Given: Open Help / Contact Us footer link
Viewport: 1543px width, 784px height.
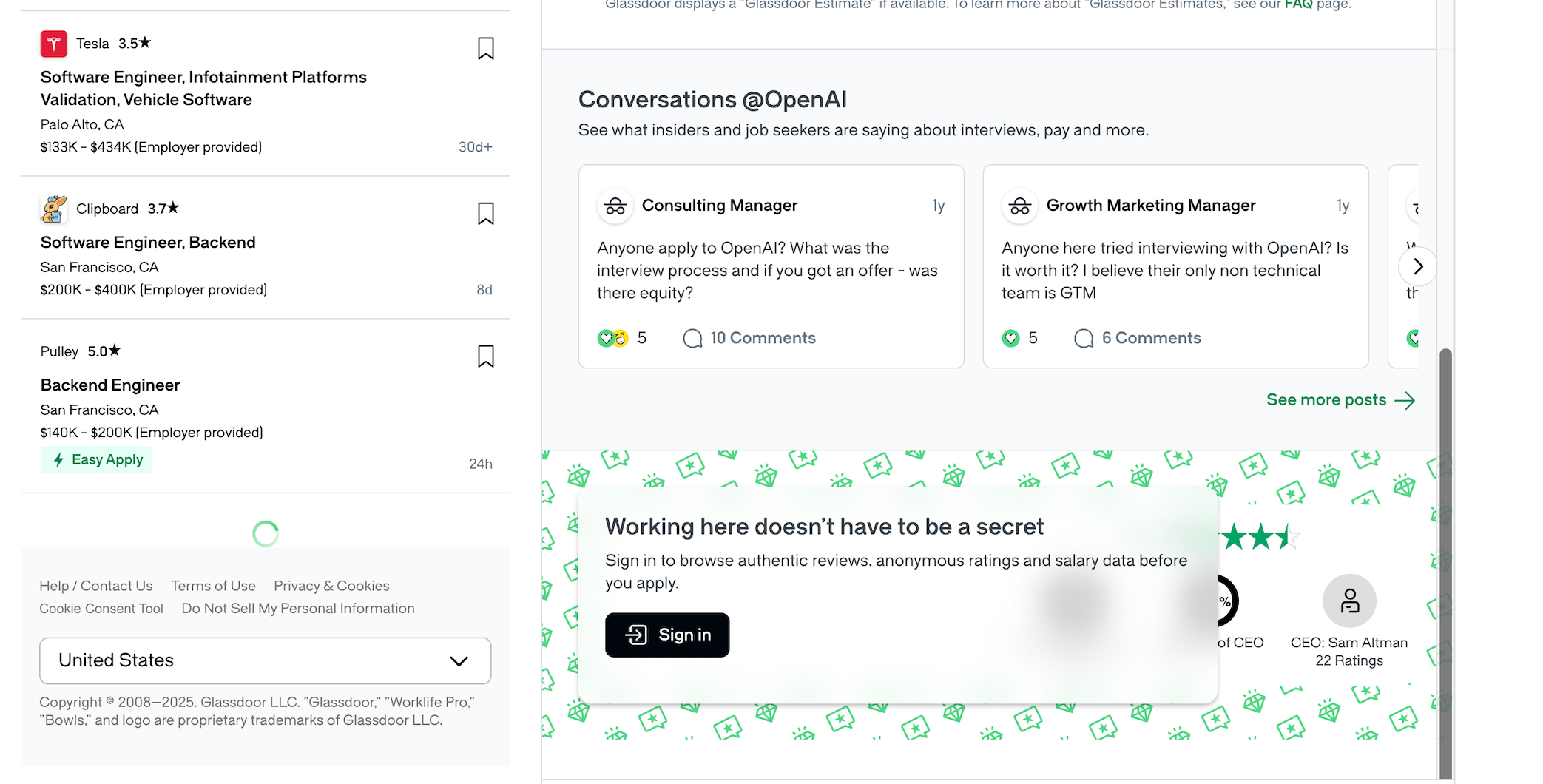Looking at the screenshot, I should (96, 586).
